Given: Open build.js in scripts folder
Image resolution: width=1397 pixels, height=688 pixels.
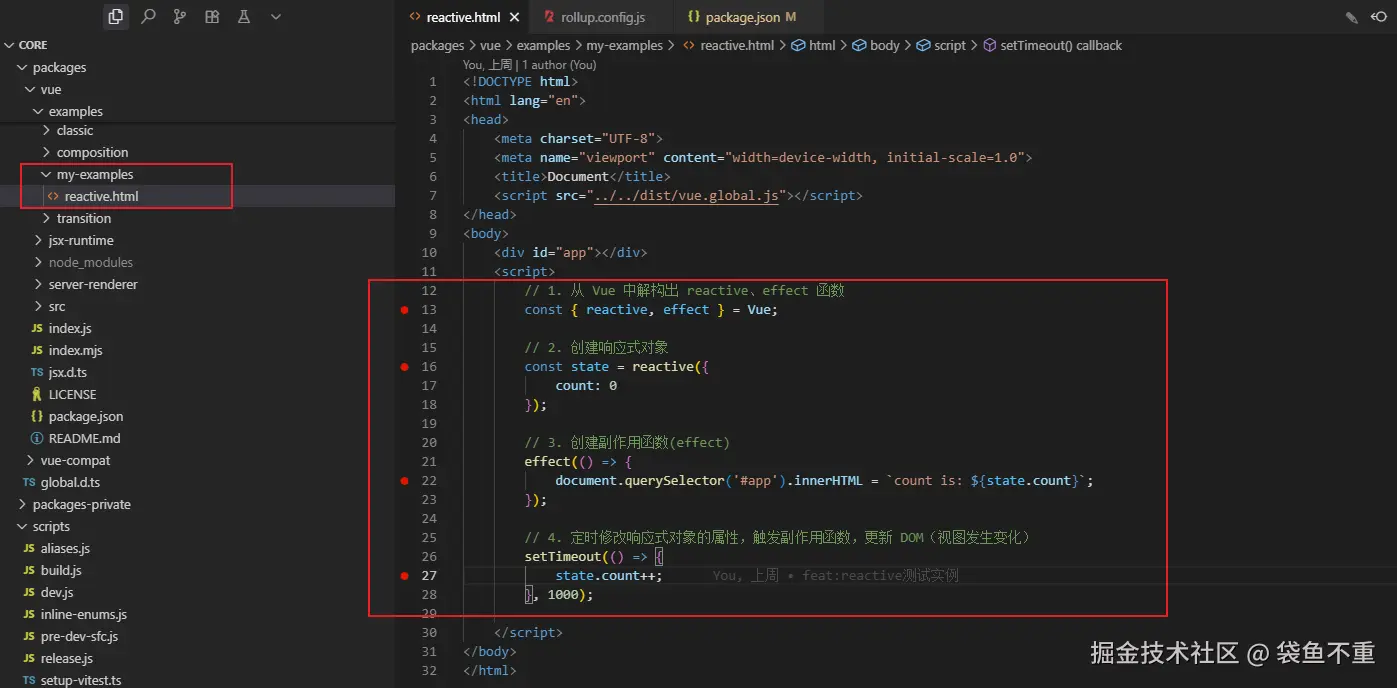Looking at the screenshot, I should [61, 571].
